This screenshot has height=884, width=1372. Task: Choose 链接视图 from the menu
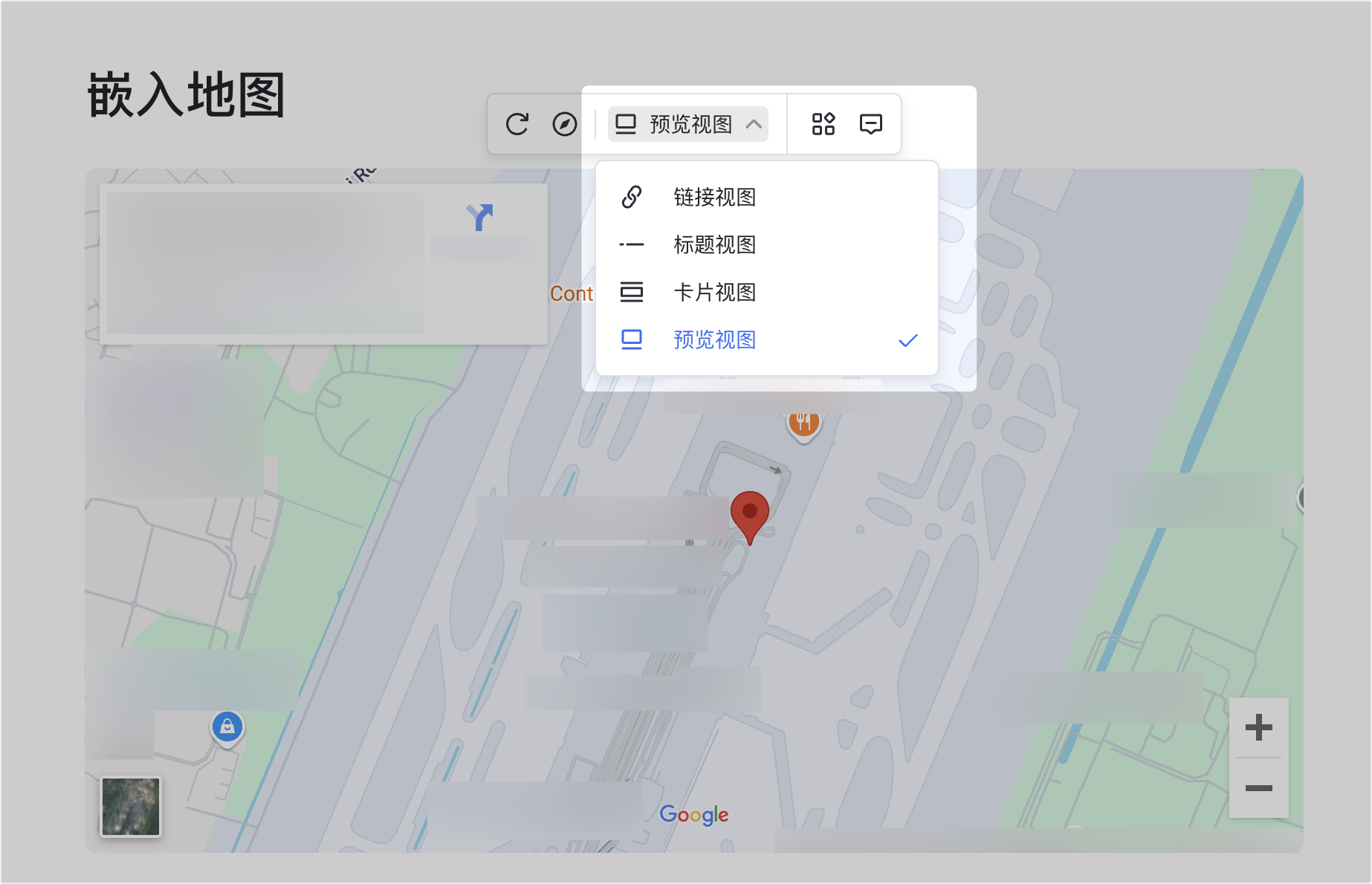(x=713, y=197)
